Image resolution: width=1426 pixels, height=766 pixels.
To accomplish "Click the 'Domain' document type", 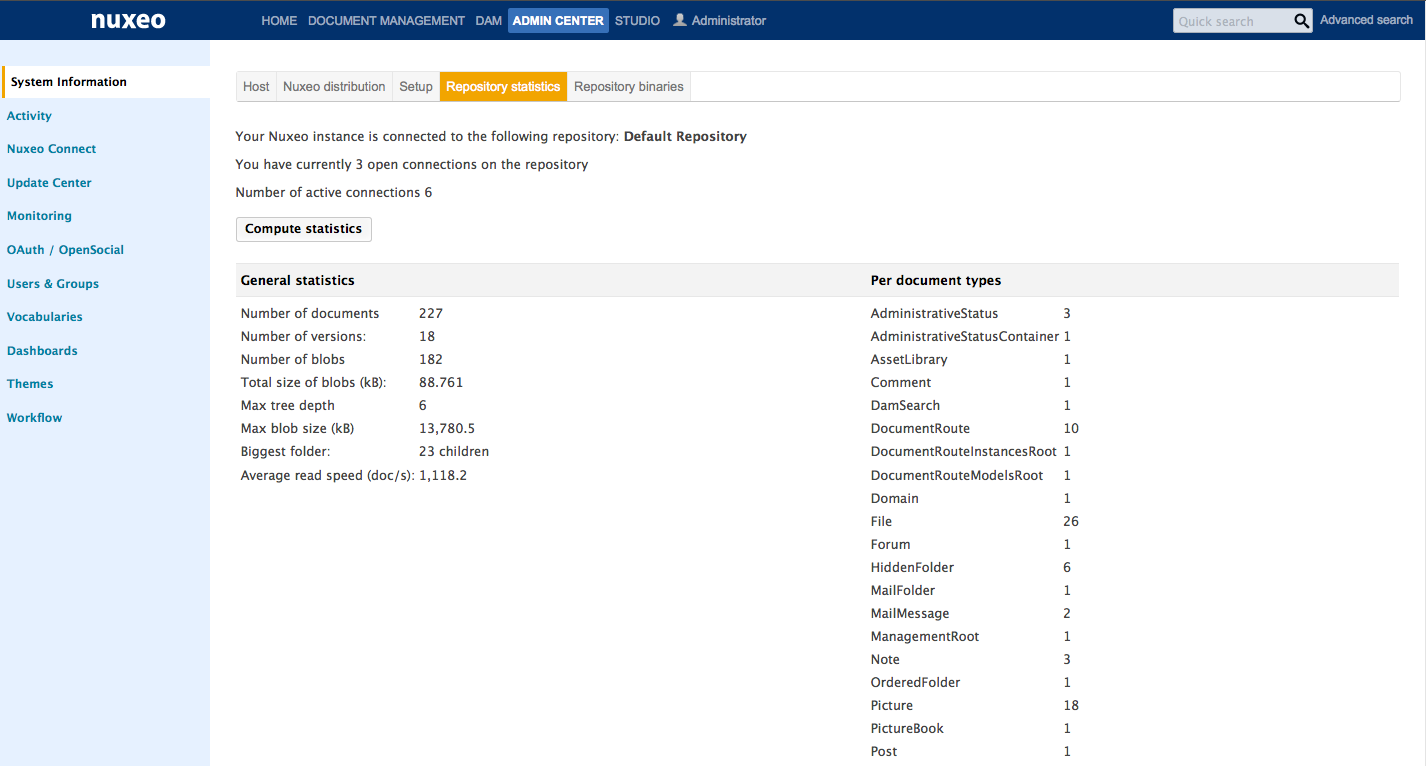I will 895,498.
